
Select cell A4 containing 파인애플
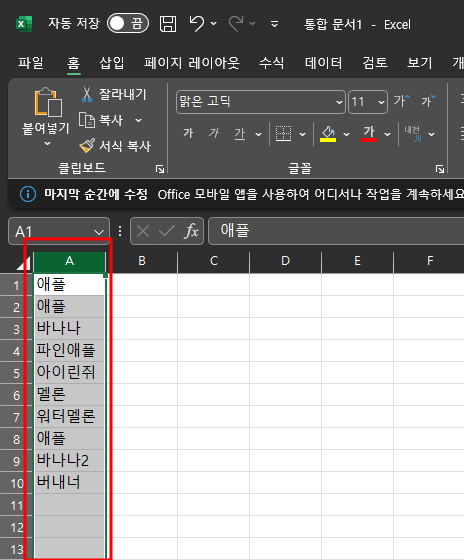(70, 351)
